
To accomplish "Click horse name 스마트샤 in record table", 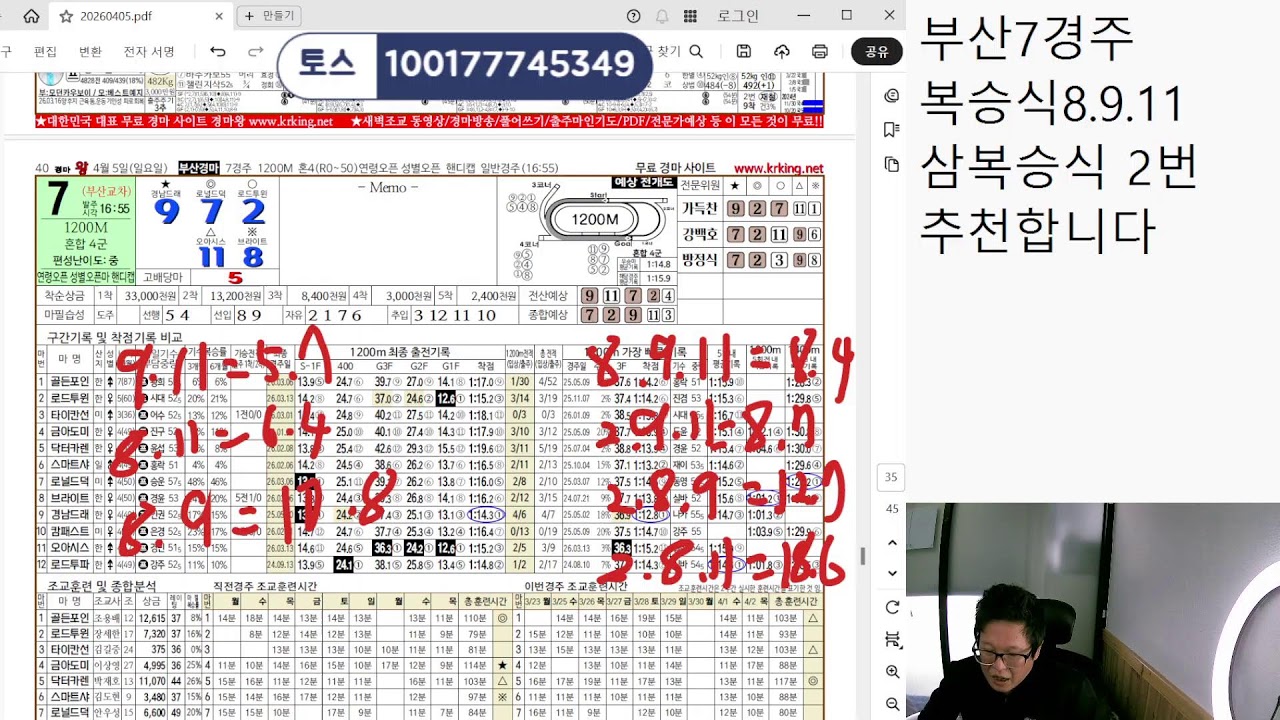I will point(69,465).
